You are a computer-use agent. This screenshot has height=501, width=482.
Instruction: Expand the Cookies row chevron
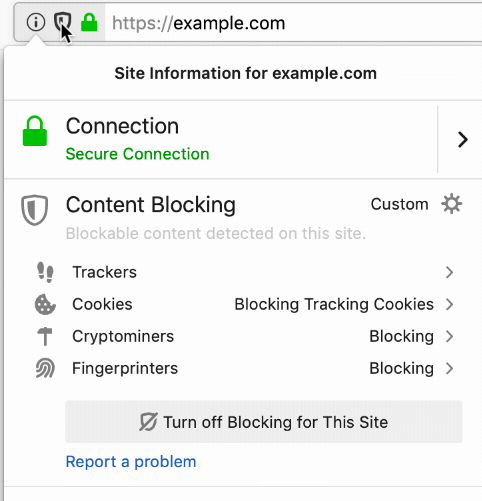449,304
